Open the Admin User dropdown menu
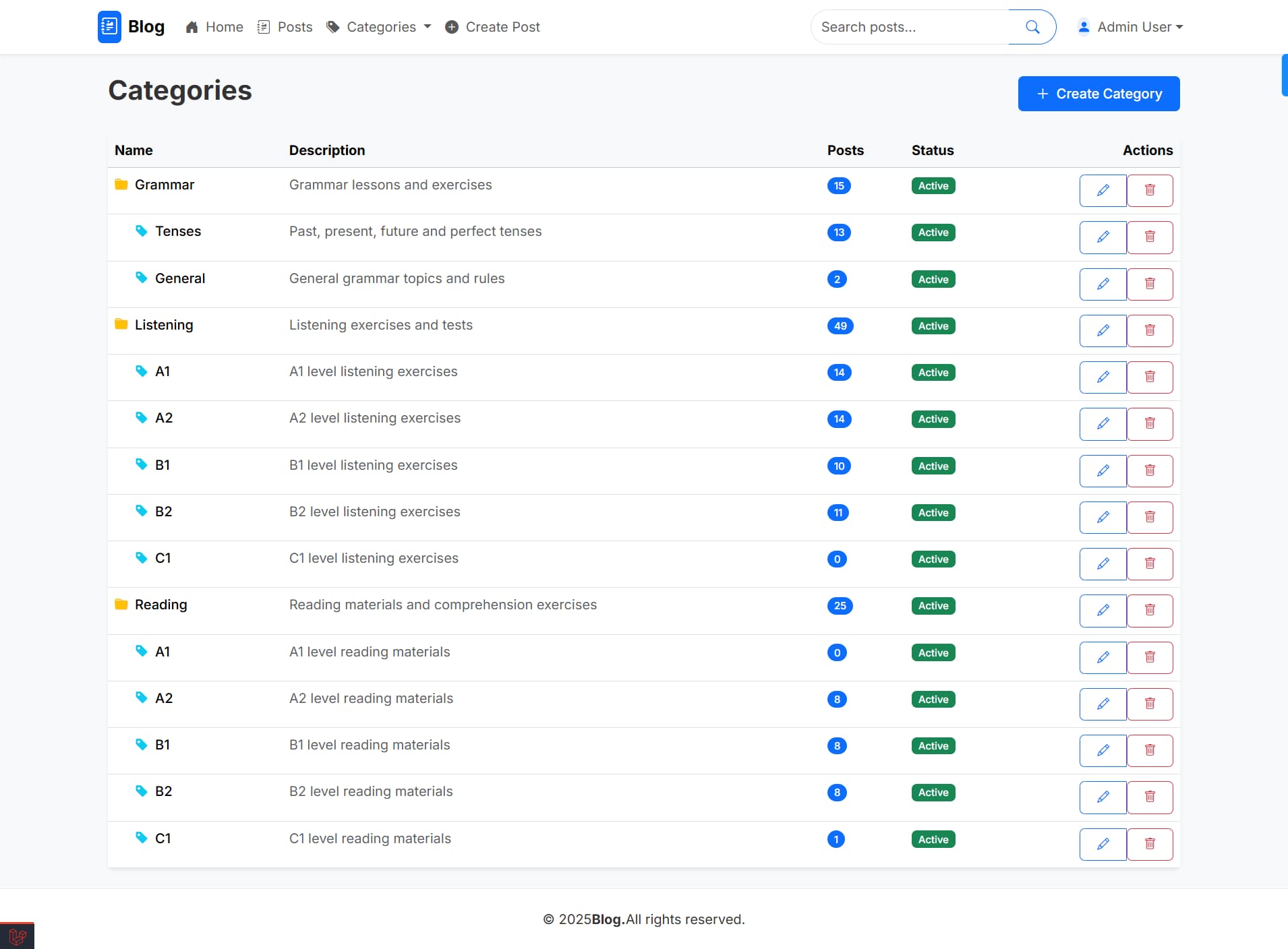The width and height of the screenshot is (1288, 949). [1131, 27]
